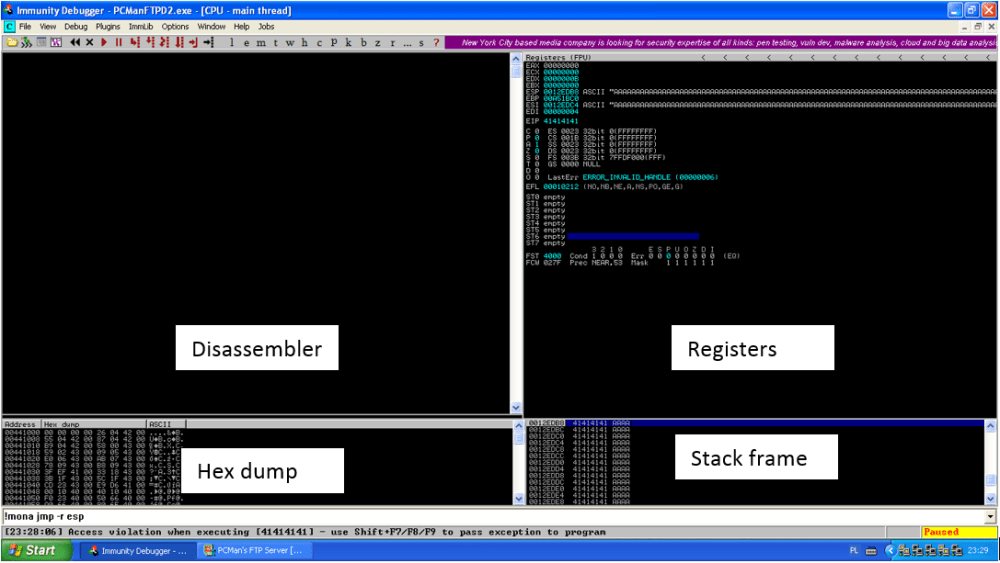Image resolution: width=1000 pixels, height=563 pixels.
Task: Click the Go to address arrow icon
Action: [x=209, y=43]
